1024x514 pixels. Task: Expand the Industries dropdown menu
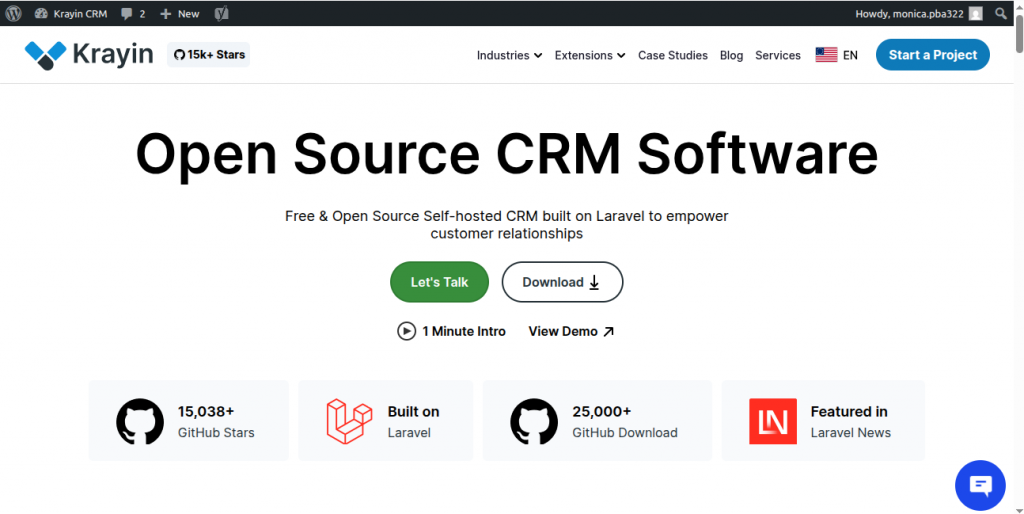coord(509,56)
